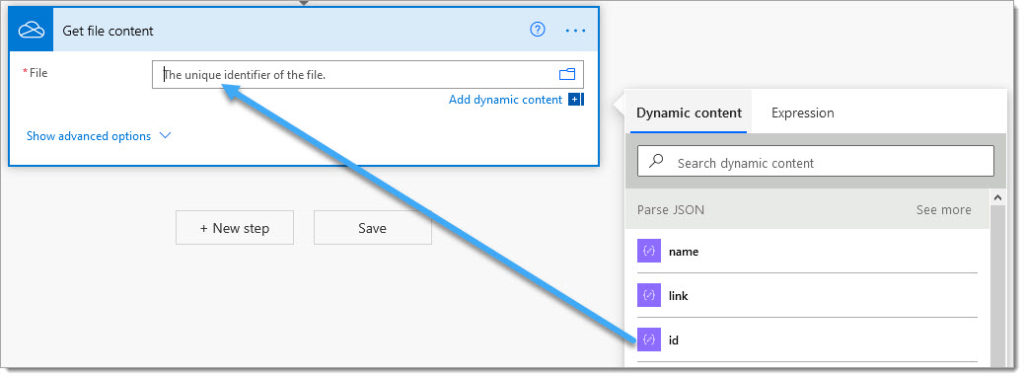
Task: Click the magnifier icon in search box
Action: pyautogui.click(x=658, y=161)
